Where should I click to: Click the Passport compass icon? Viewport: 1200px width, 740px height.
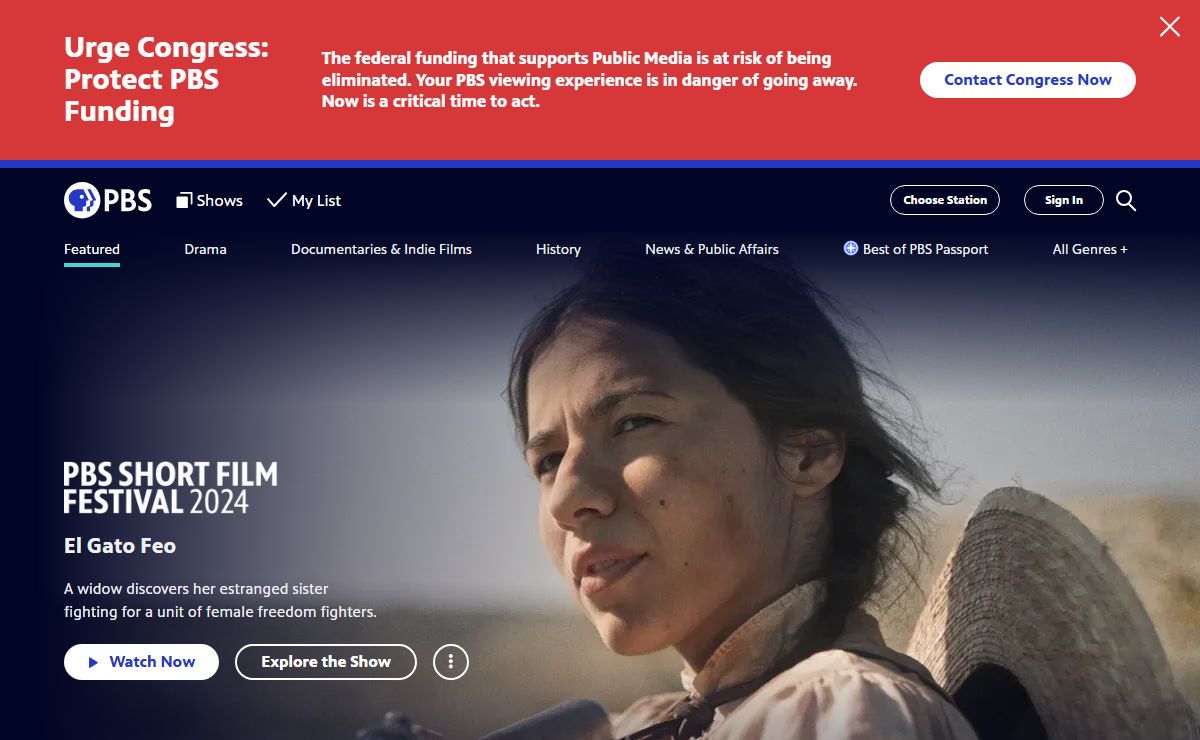point(851,249)
